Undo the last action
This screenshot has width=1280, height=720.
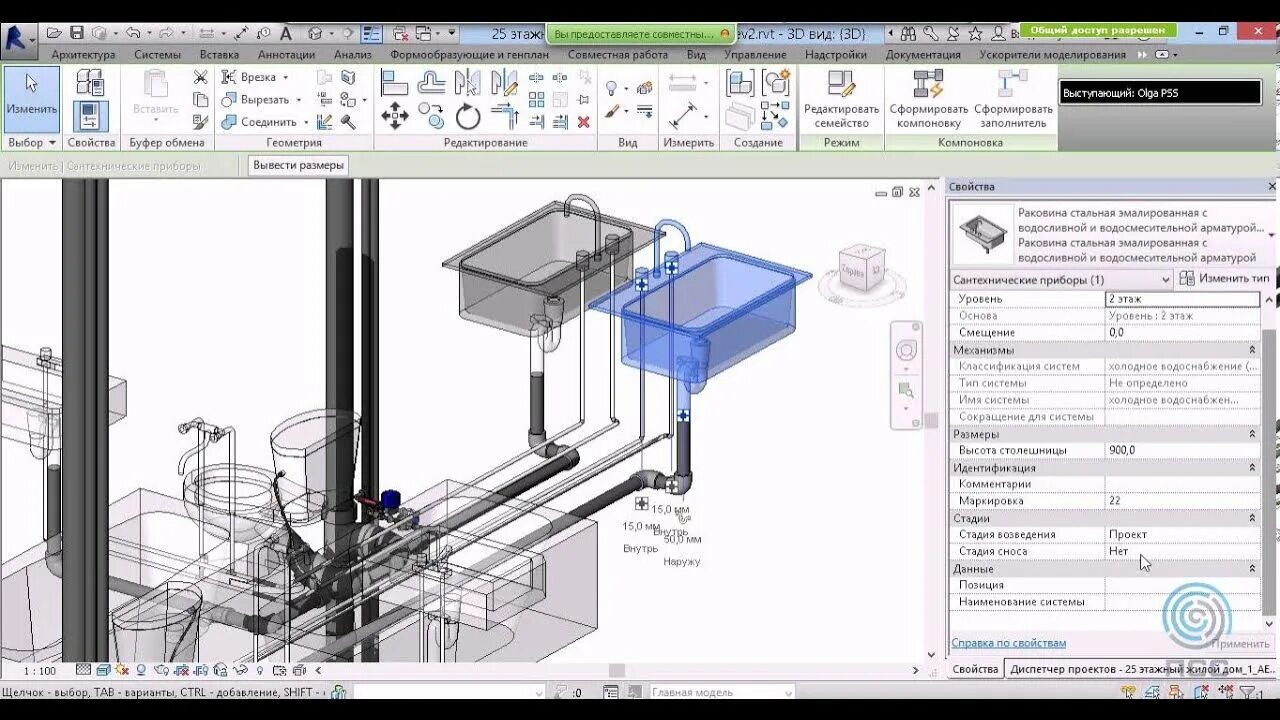coord(132,33)
